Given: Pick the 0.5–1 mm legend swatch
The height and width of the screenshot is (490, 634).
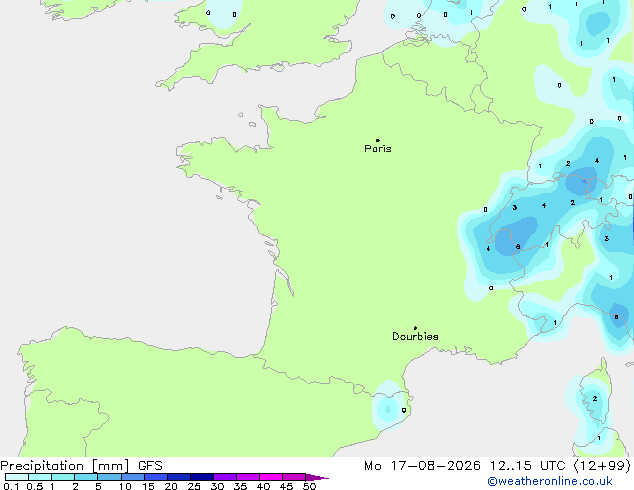Looking at the screenshot, I should point(40,477).
